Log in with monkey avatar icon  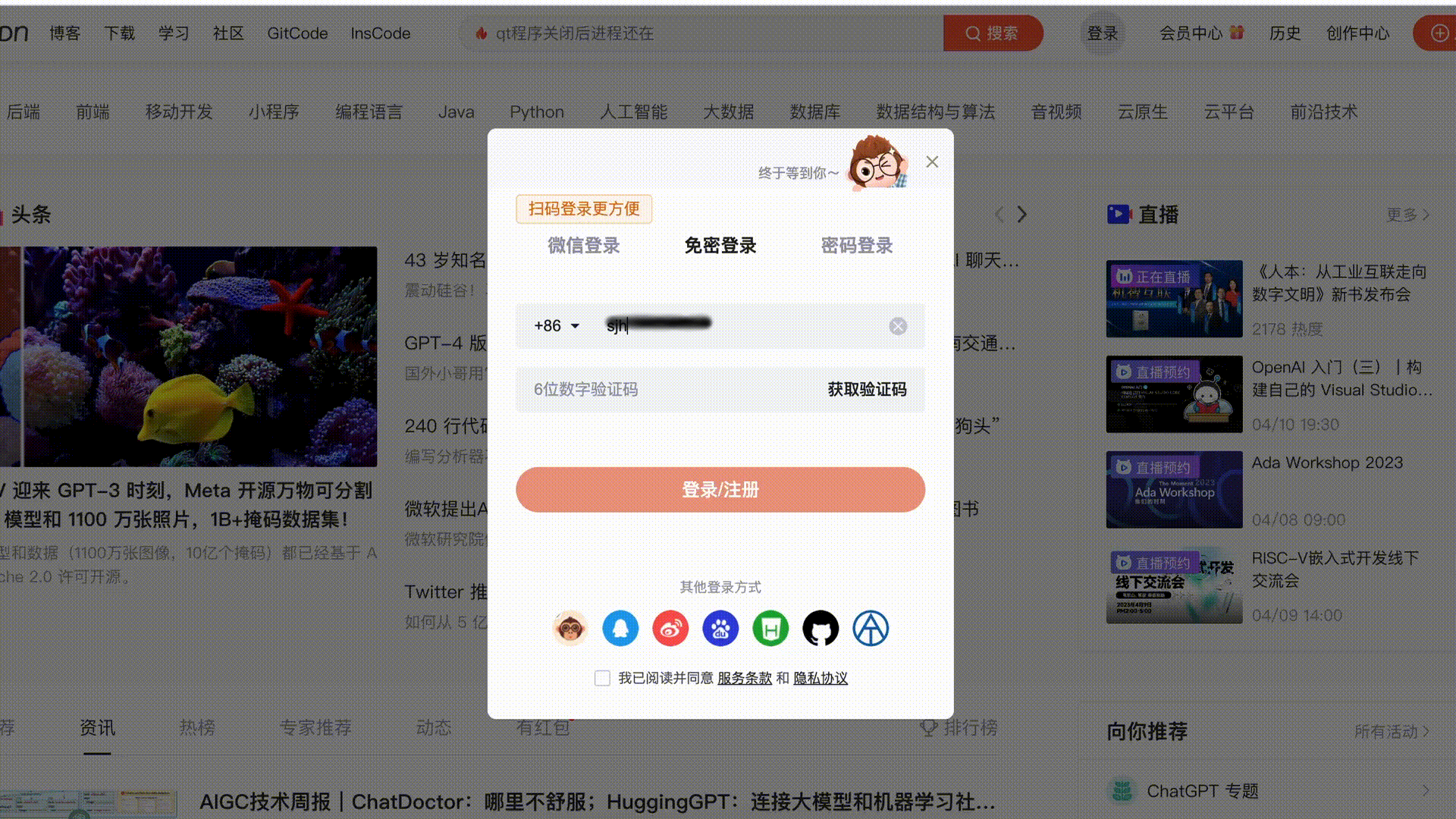tap(570, 629)
